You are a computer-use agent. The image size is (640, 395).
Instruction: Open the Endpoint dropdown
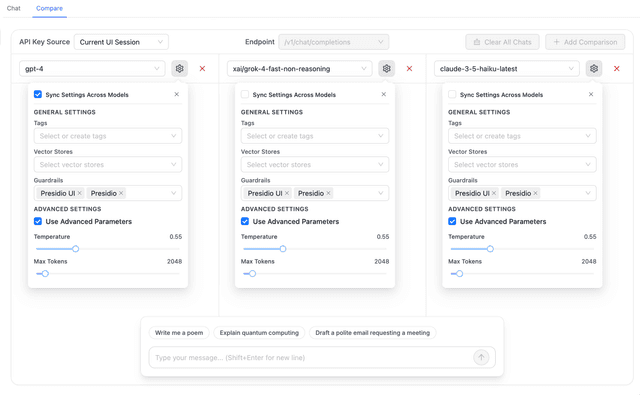pyautogui.click(x=333, y=42)
